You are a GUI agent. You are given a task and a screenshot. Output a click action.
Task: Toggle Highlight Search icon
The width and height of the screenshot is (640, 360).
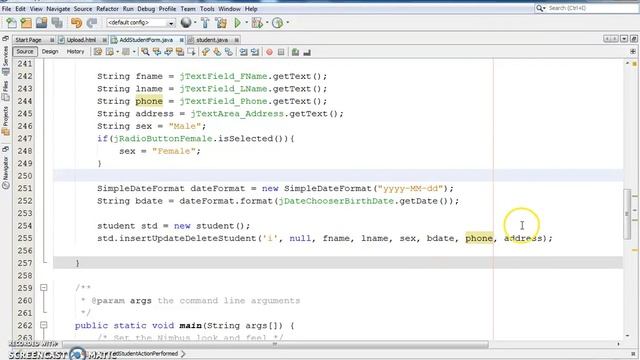click(x=180, y=52)
